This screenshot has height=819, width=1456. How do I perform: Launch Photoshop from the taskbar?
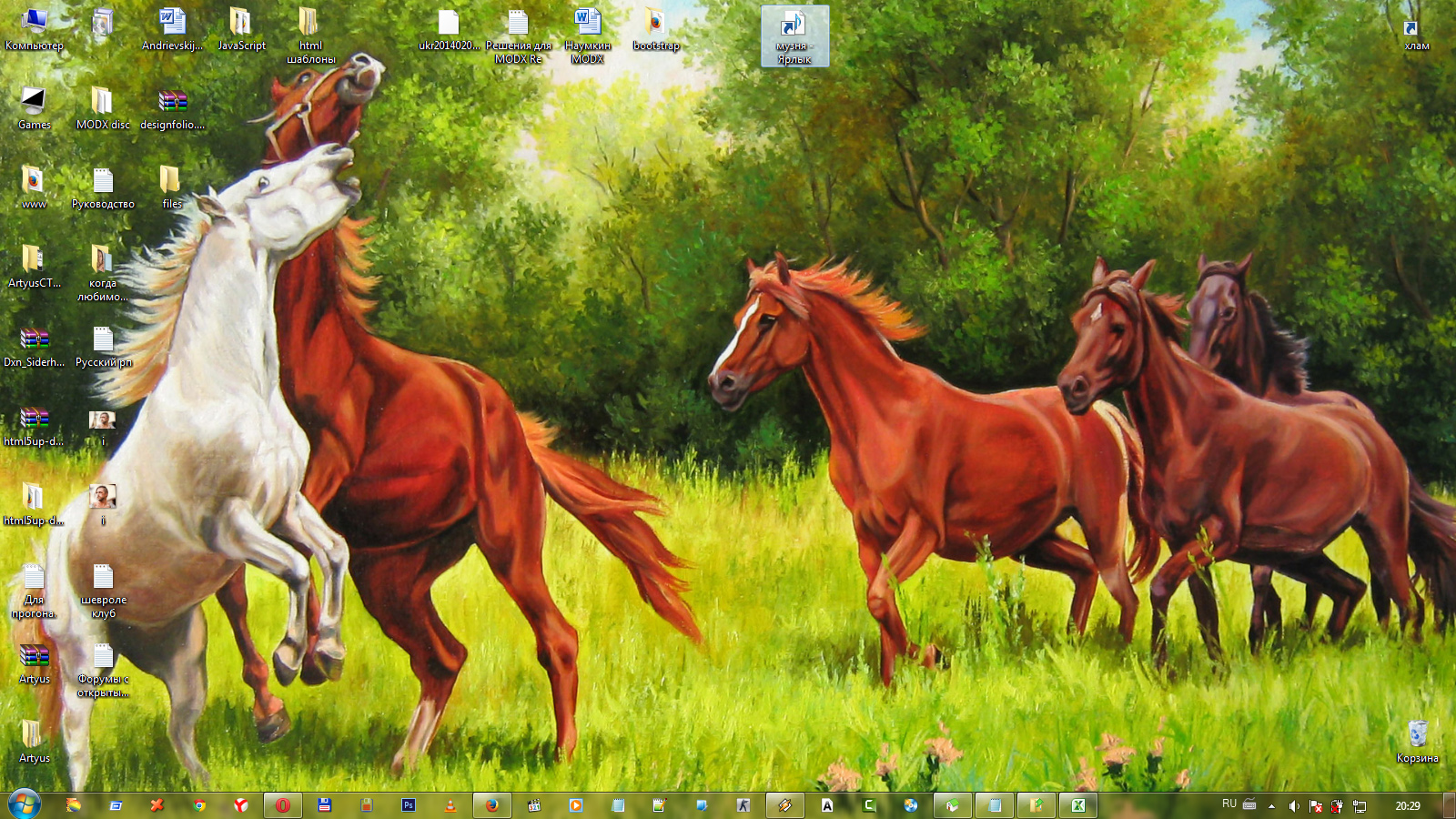[409, 805]
